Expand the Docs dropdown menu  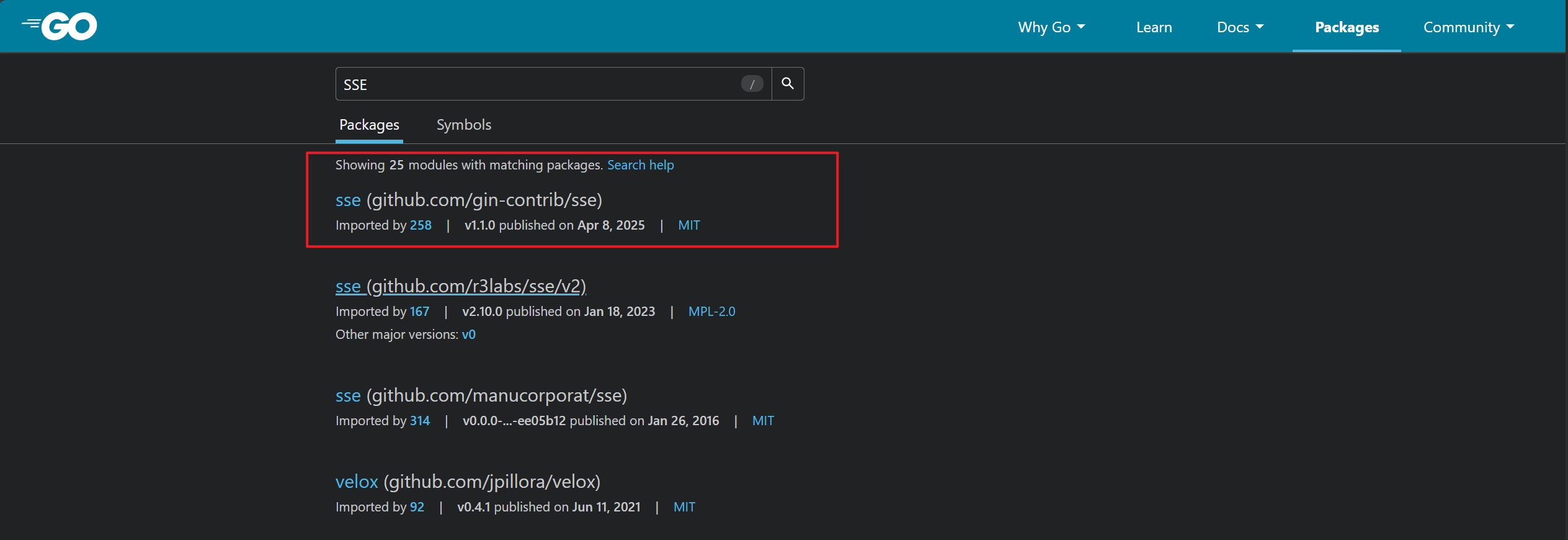click(x=1240, y=27)
